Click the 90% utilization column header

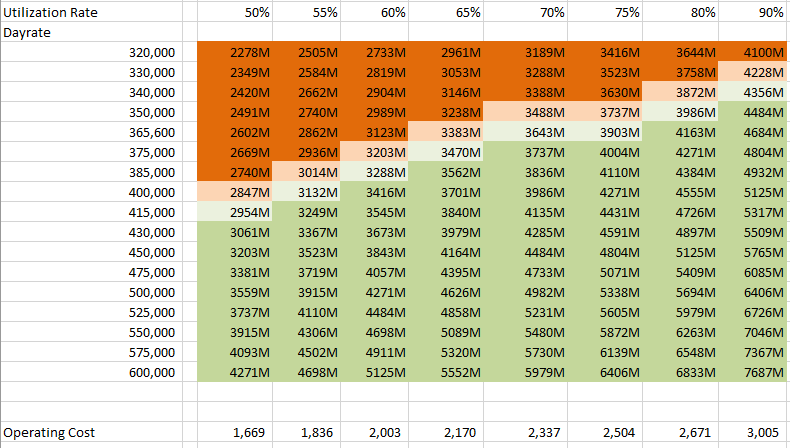click(753, 12)
